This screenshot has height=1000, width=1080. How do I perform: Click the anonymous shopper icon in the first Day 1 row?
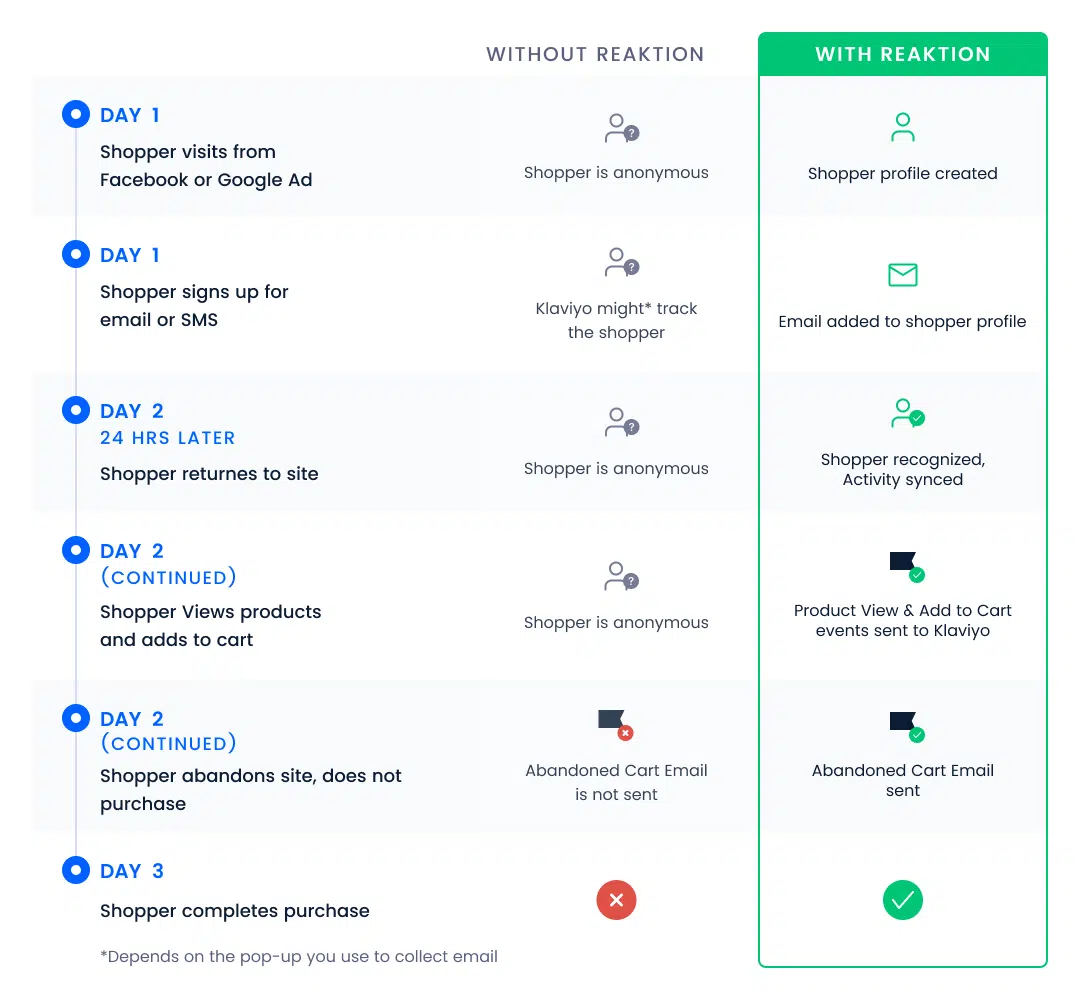[622, 128]
